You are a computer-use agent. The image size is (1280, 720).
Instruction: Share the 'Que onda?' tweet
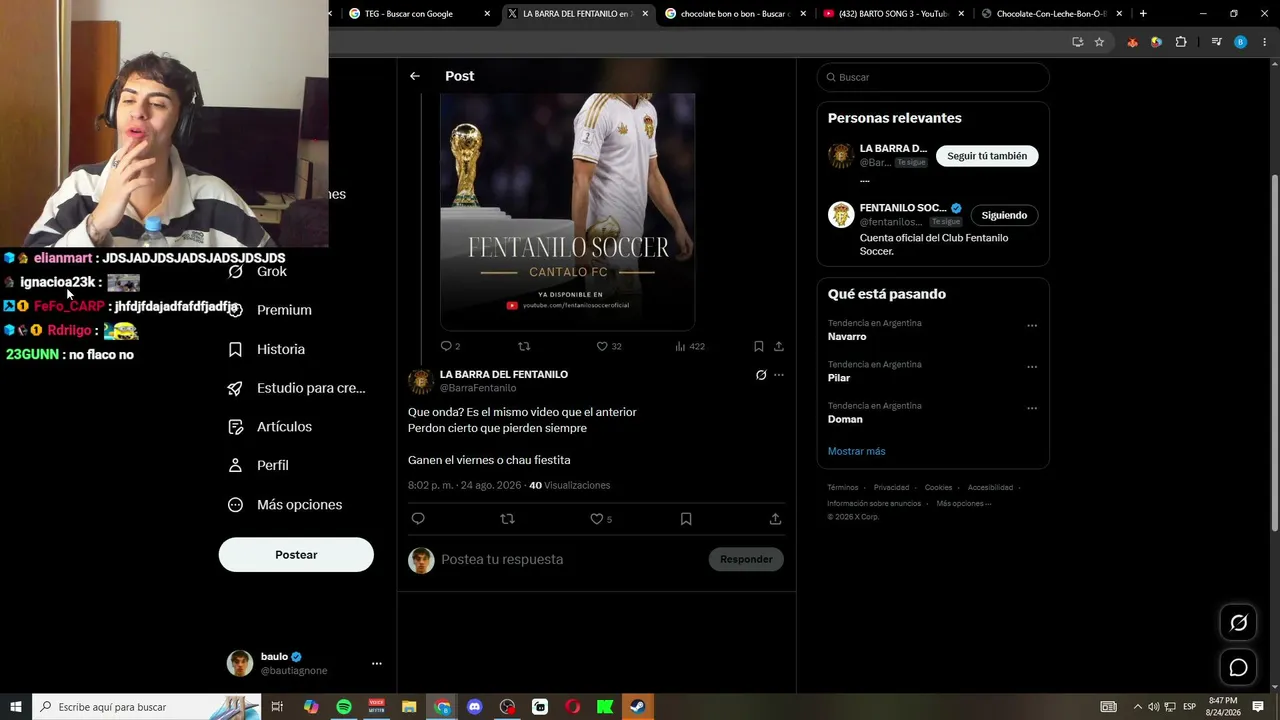click(x=775, y=519)
